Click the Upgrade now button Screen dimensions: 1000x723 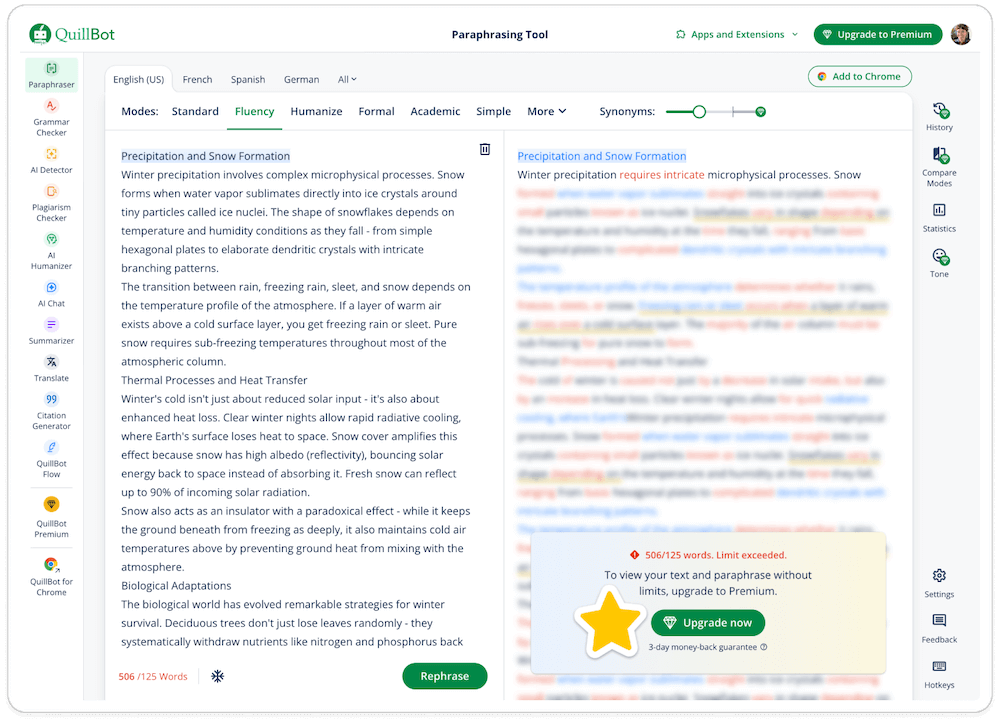coord(708,623)
